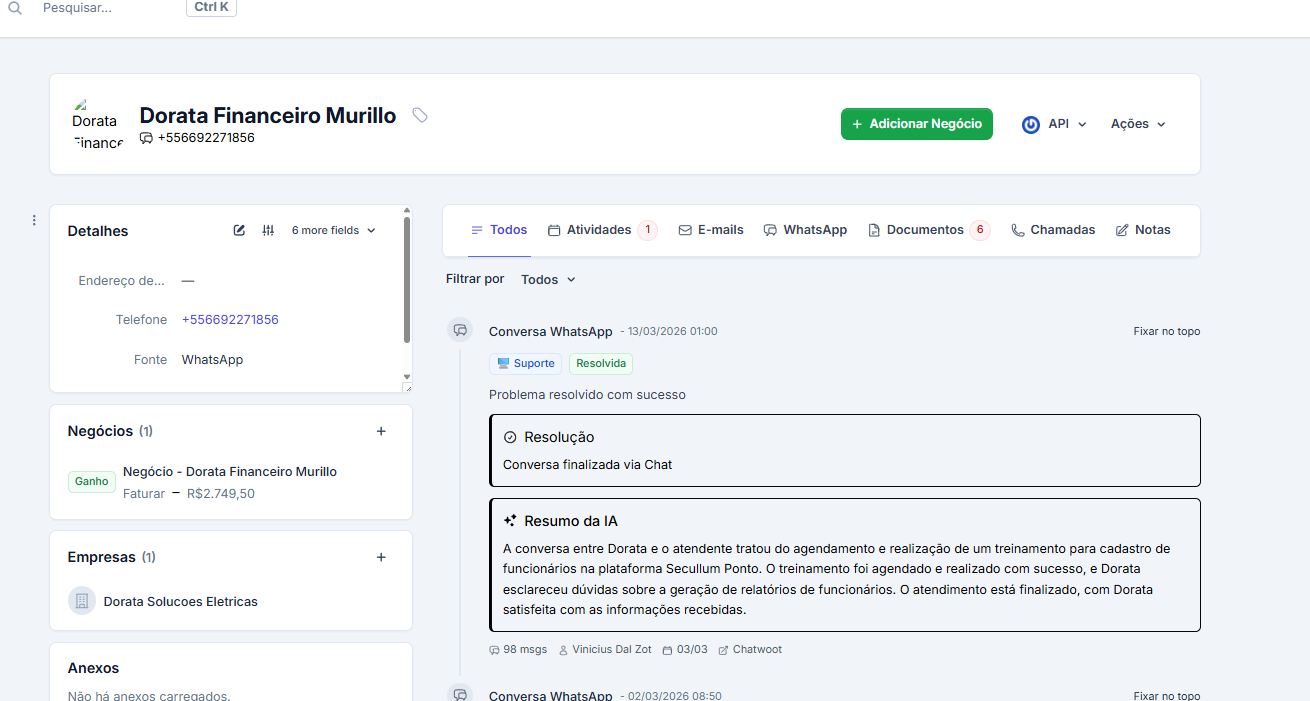Viewport: 1310px width, 701px height.
Task: Click the three-dot vertical menu icon
Action: click(34, 220)
